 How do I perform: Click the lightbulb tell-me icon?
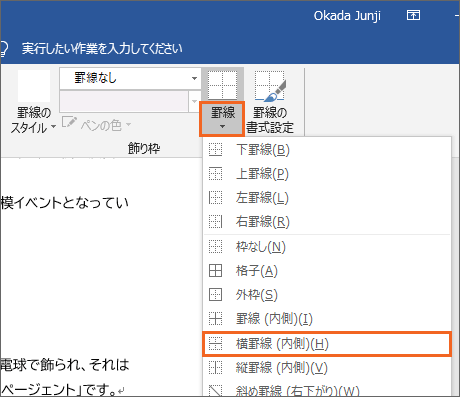[x=3, y=49]
